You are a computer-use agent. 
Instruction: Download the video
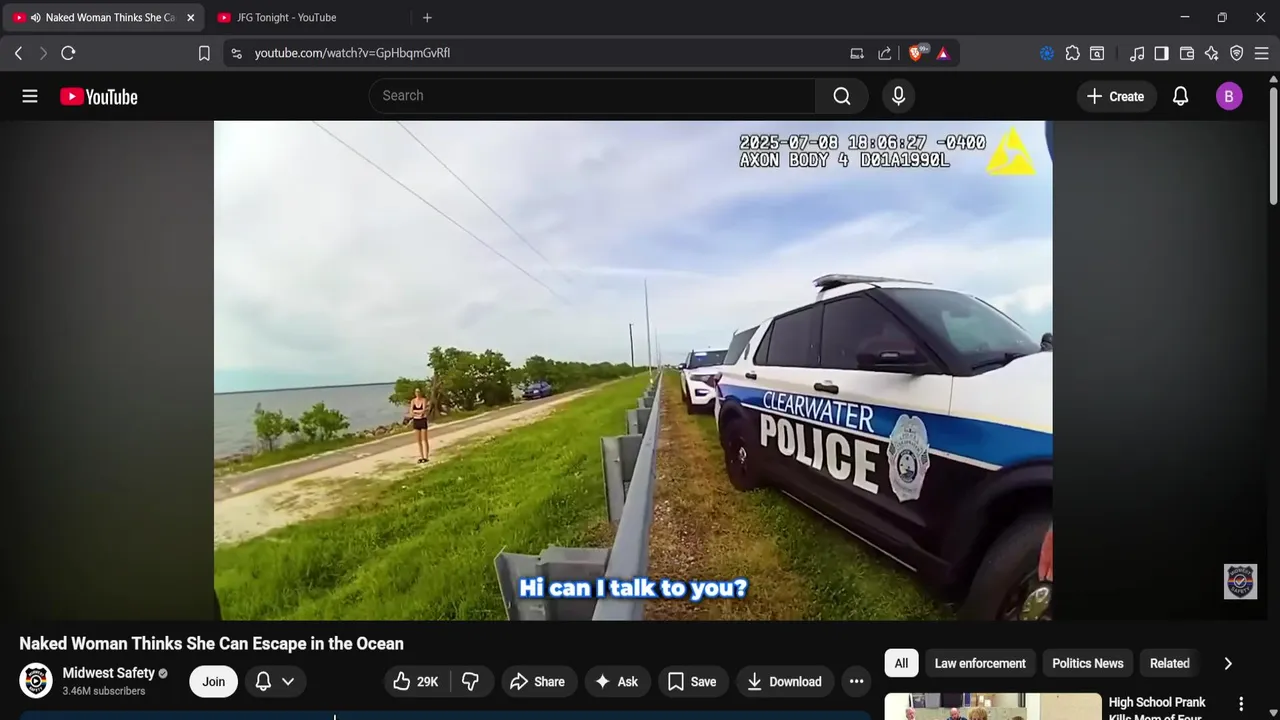[785, 682]
